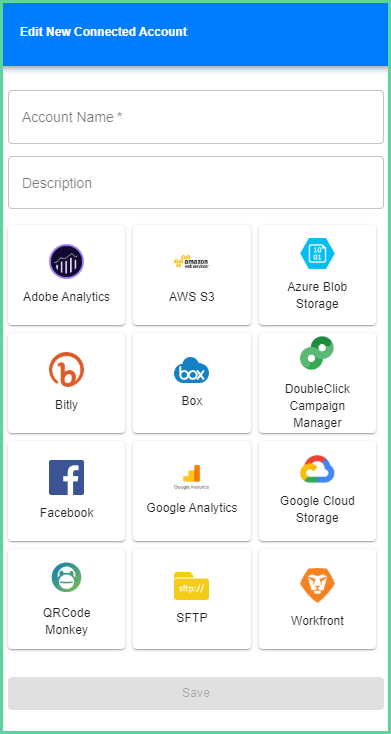
Task: Choose the DoubleClick Campaign Manager icon
Action: pyautogui.click(x=317, y=353)
